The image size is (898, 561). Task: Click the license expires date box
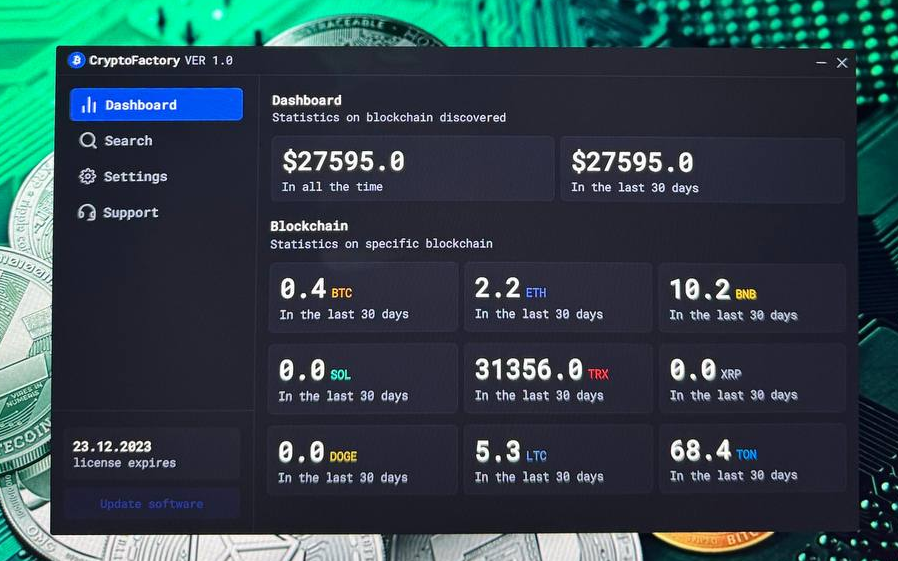[152, 454]
